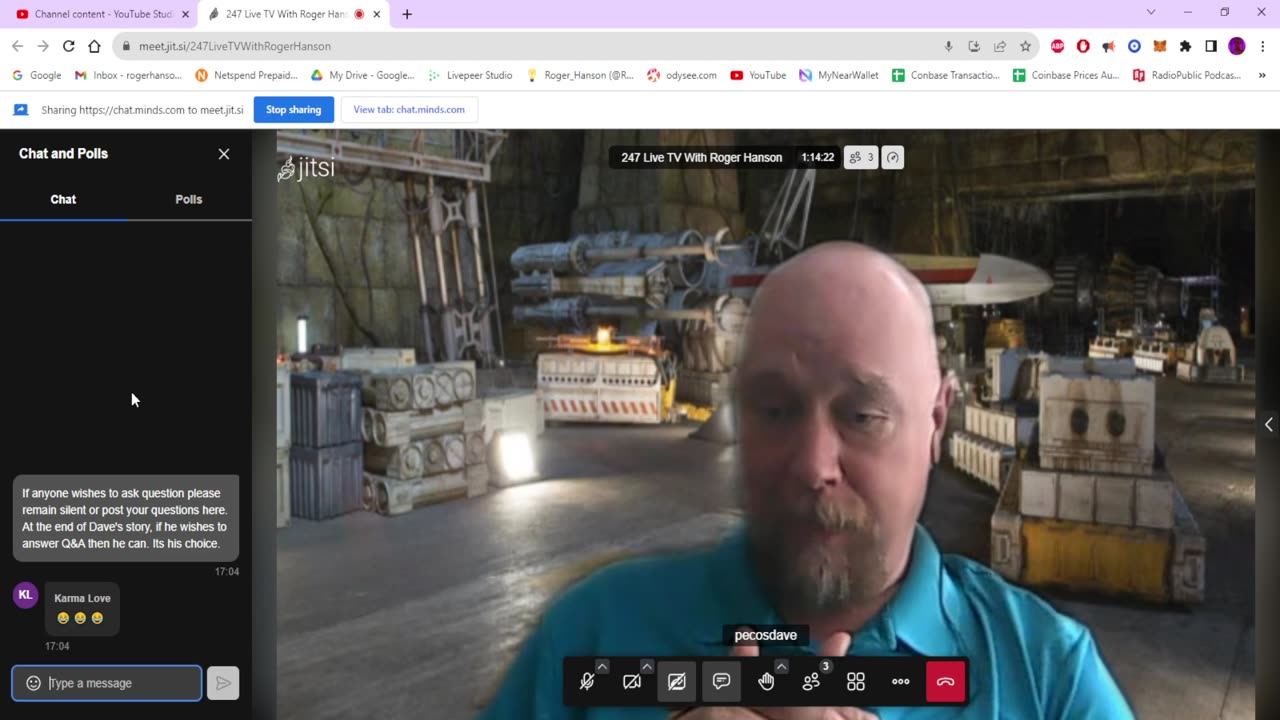
Task: Open the Chrome profile avatar
Action: pyautogui.click(x=1237, y=46)
